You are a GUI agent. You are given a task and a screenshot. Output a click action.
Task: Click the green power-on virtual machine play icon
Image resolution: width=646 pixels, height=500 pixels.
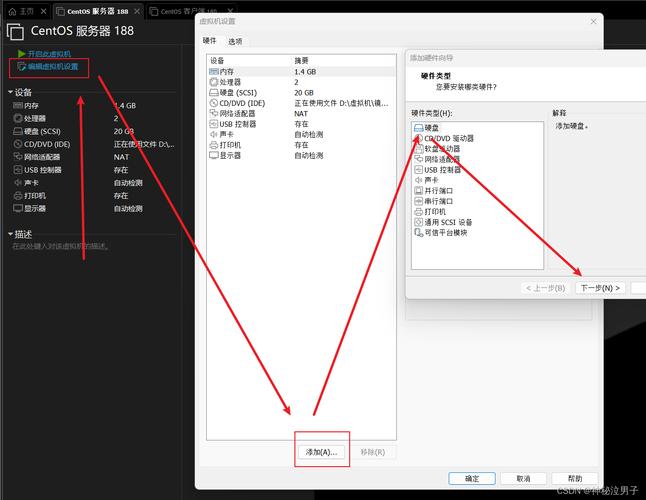pos(21,54)
